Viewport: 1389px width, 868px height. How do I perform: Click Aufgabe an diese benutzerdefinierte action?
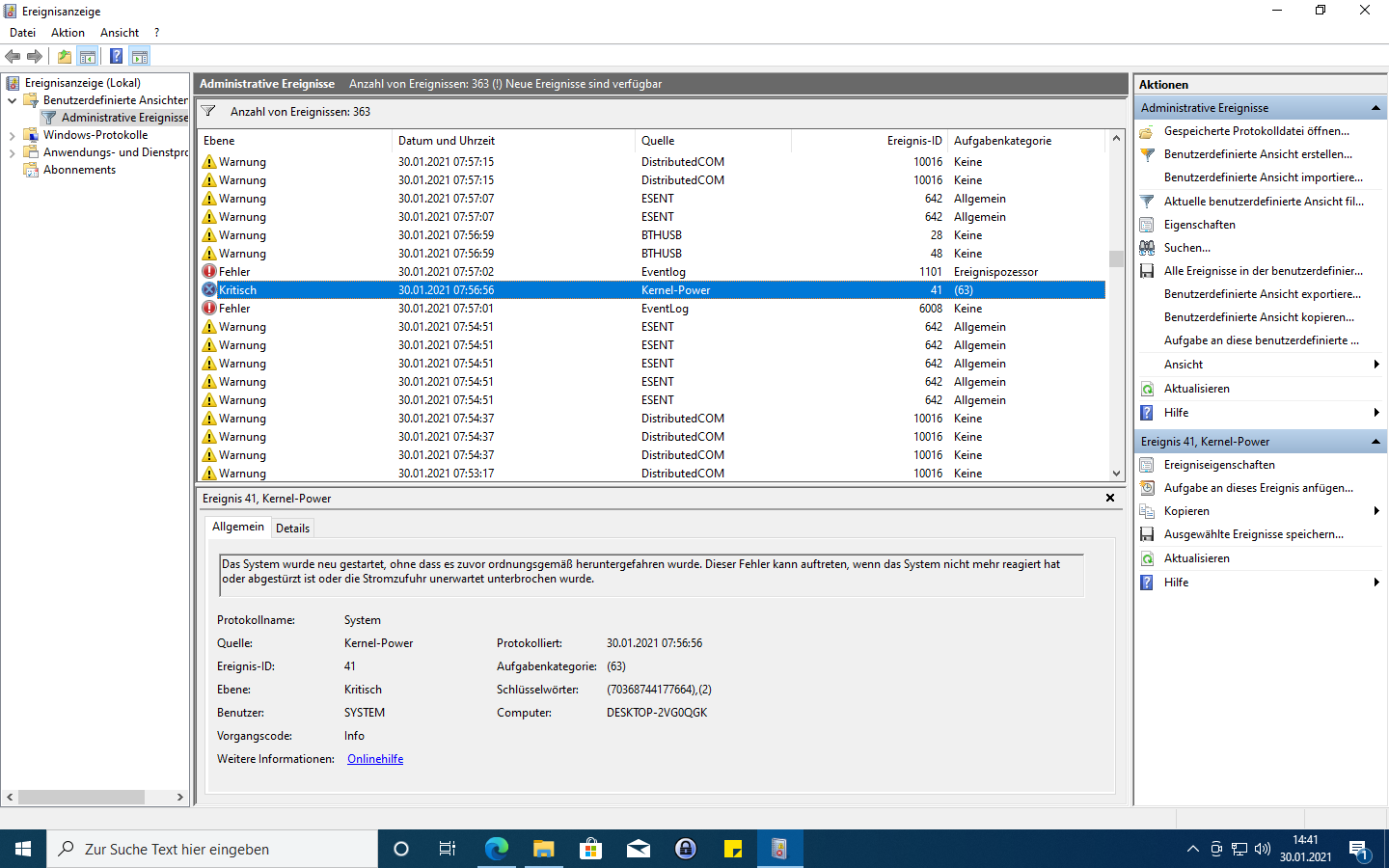(1262, 340)
